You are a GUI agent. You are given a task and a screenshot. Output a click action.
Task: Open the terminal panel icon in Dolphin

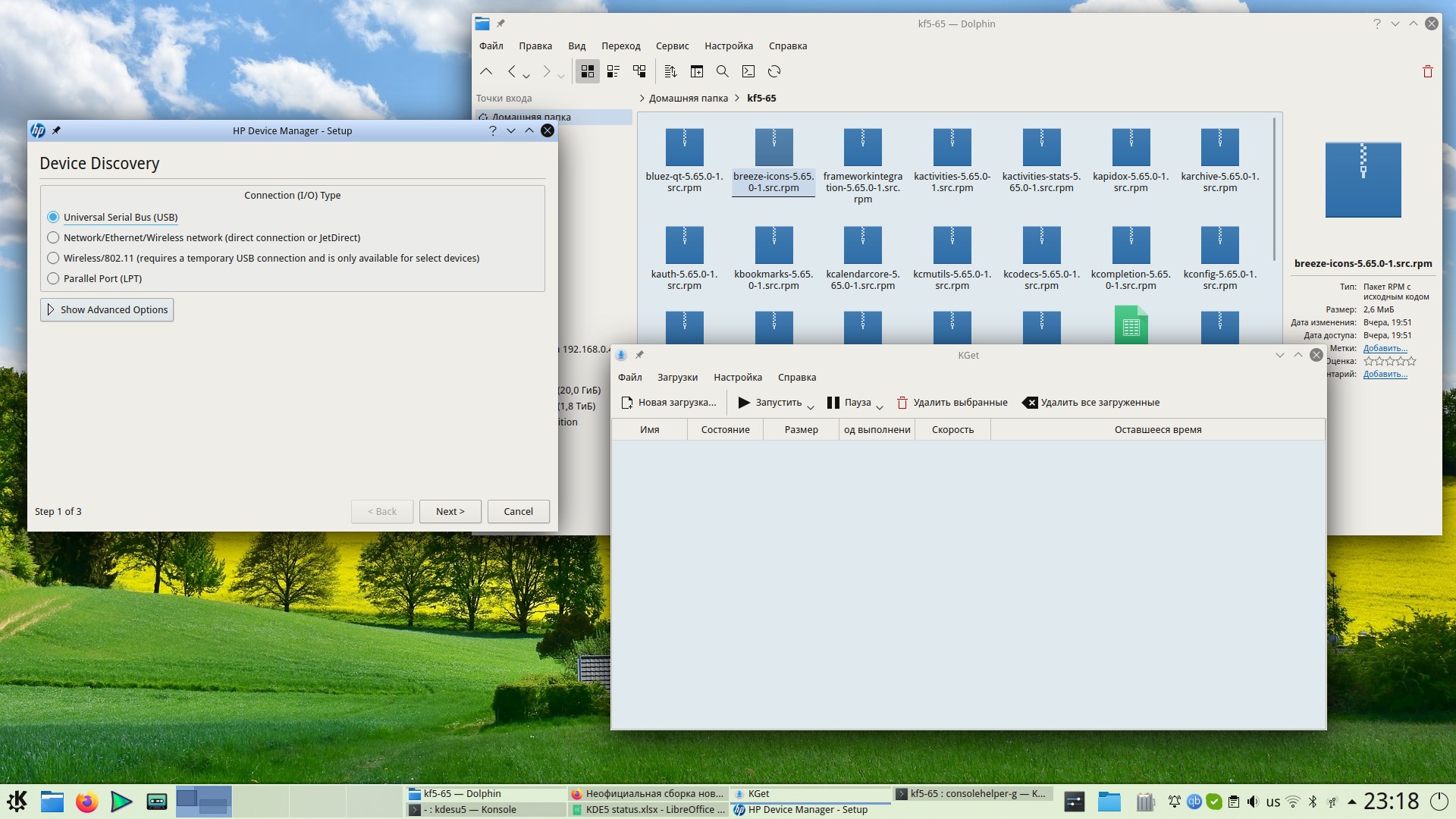tap(748, 71)
